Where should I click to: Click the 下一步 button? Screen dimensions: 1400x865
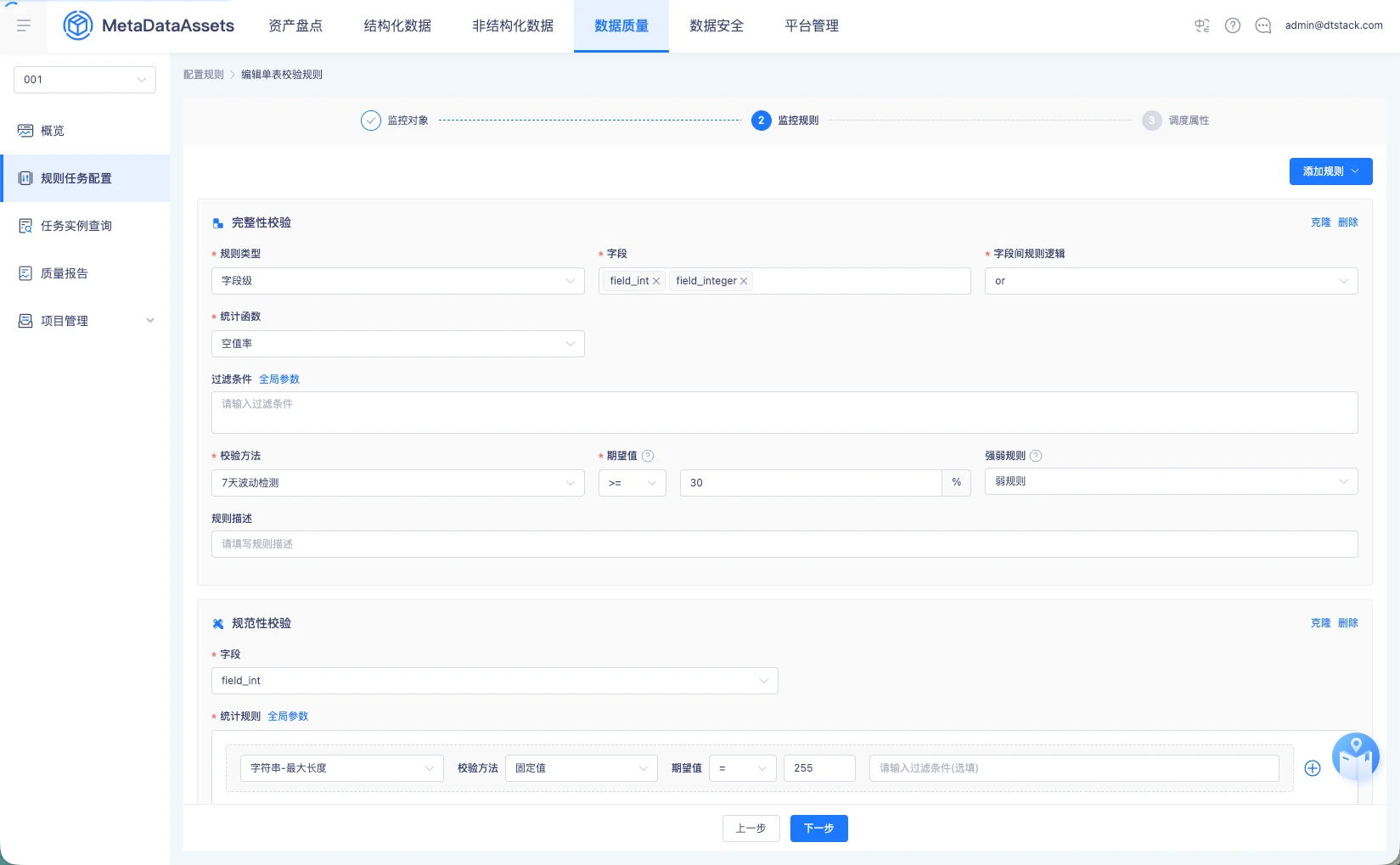[819, 828]
